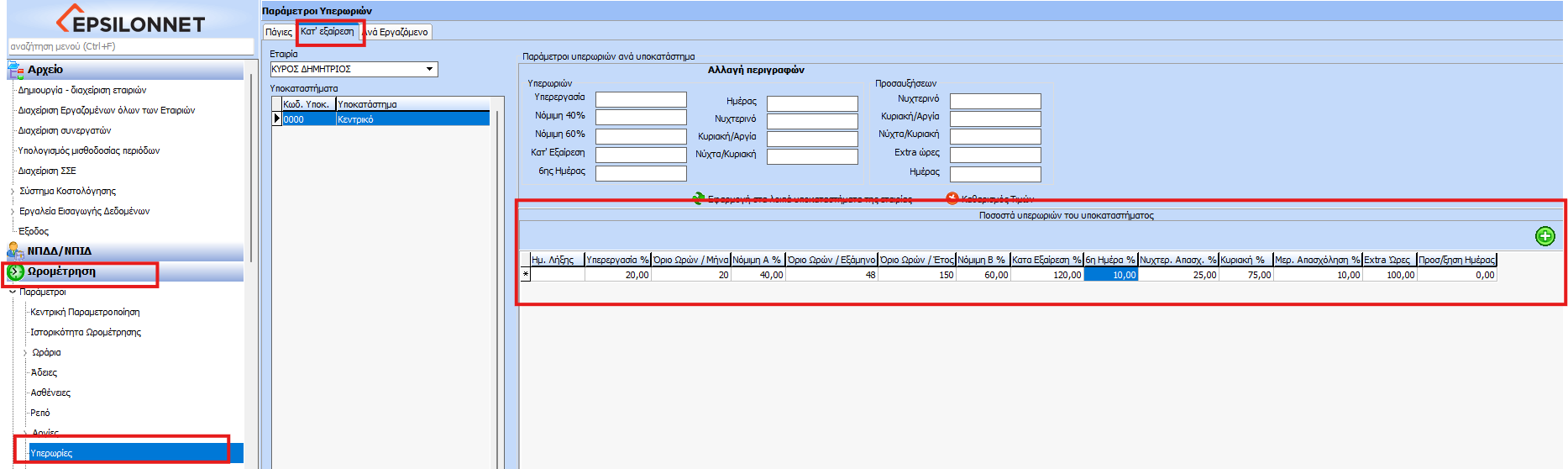Click the Μερ. Απασχόληση % column header
1568x469 pixels.
[x=1317, y=260]
